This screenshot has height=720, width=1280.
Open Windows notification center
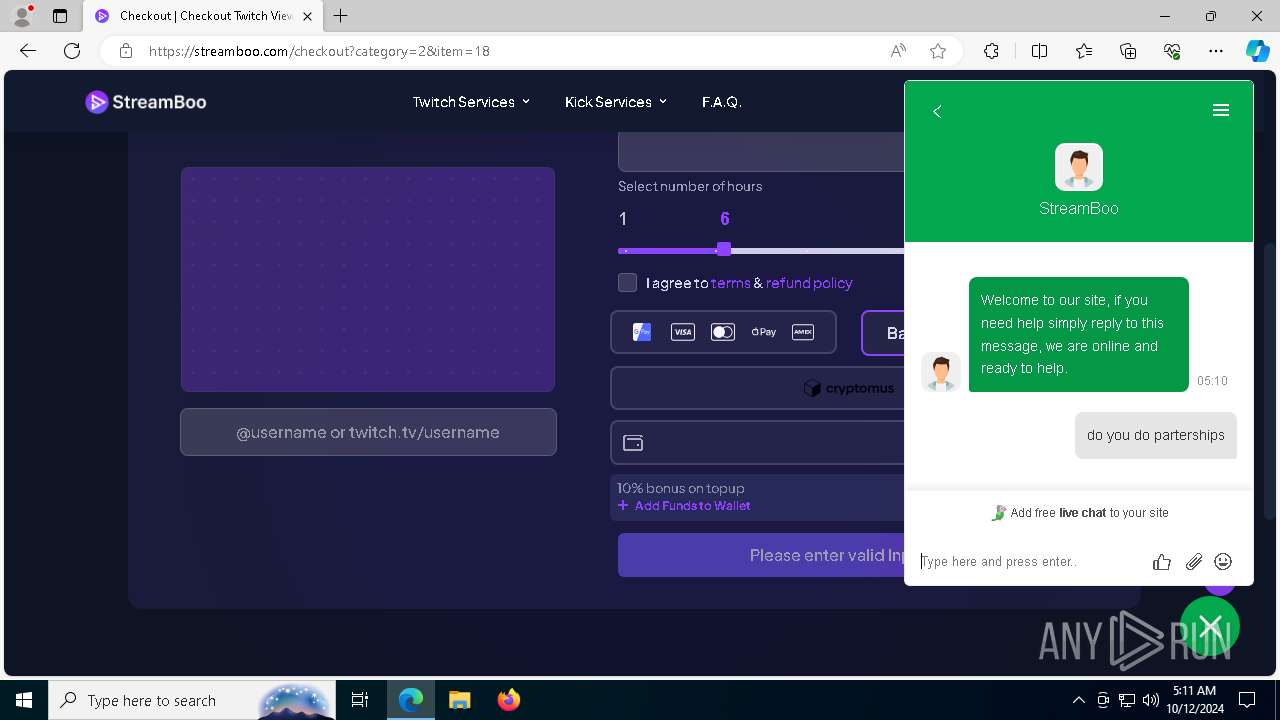point(1247,700)
